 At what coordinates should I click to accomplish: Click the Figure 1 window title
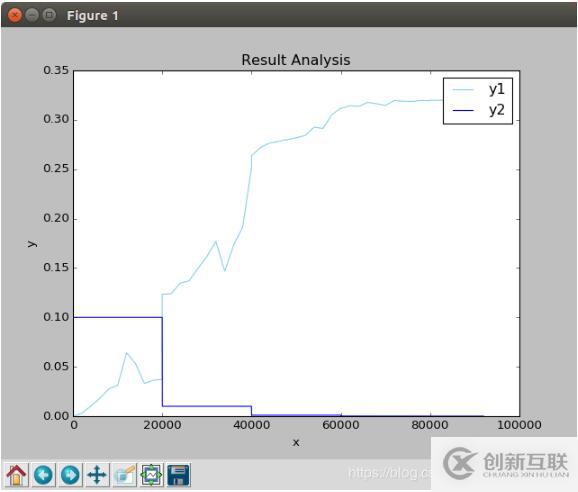click(93, 16)
